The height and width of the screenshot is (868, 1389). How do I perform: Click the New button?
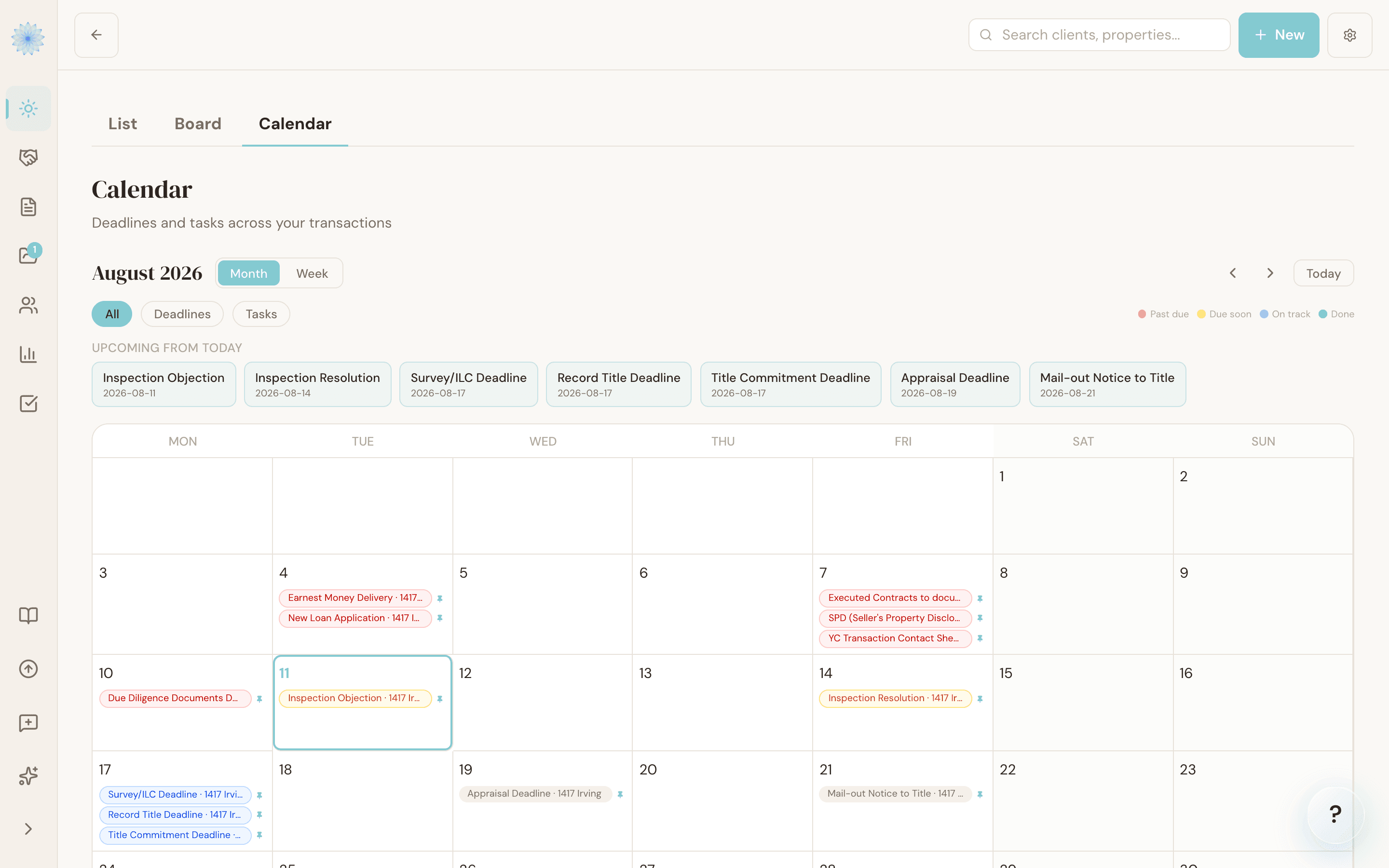(x=1278, y=35)
